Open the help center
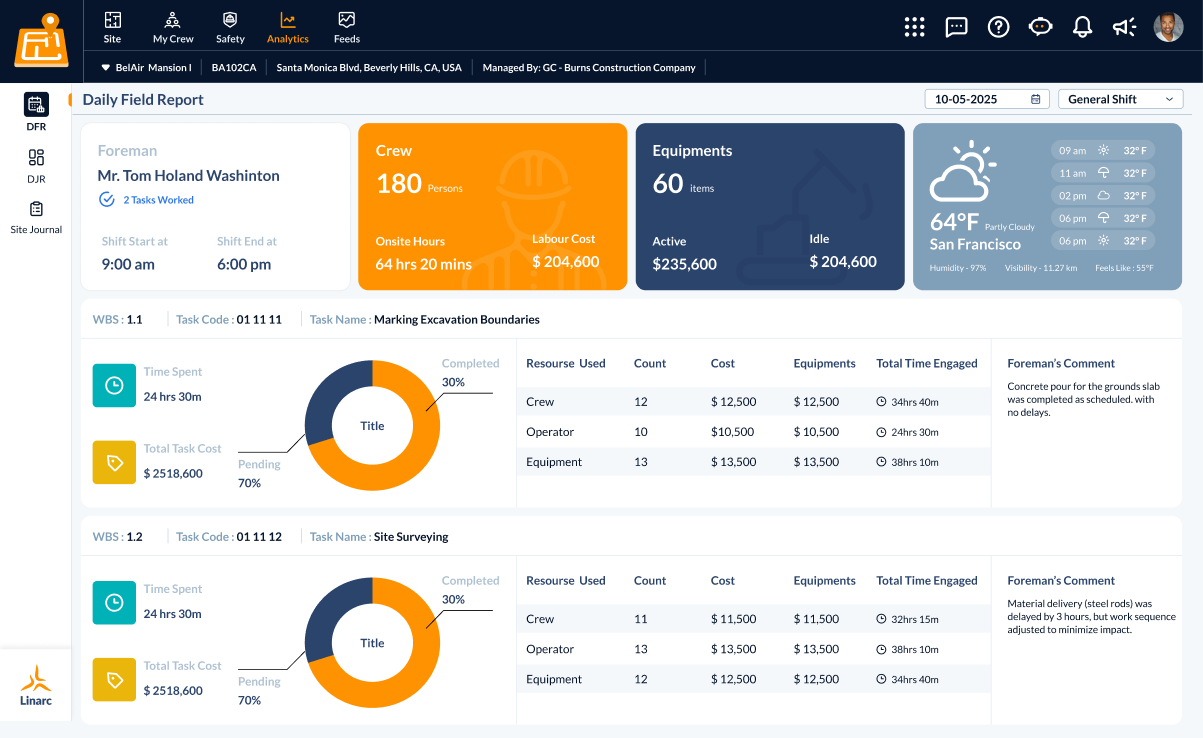Screen dimensions: 1203x738 pos(998,27)
